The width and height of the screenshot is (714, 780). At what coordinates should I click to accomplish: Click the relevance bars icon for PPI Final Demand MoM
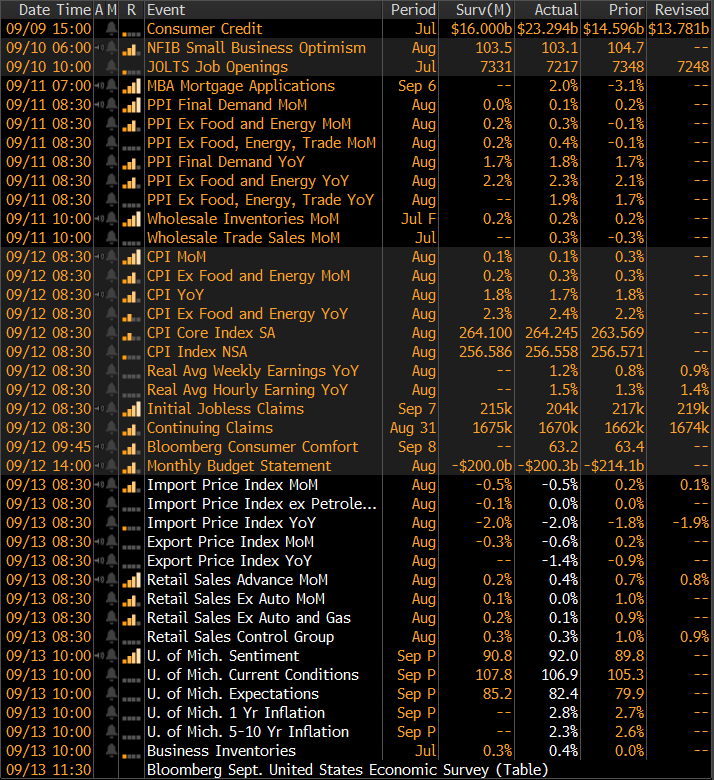pyautogui.click(x=131, y=105)
